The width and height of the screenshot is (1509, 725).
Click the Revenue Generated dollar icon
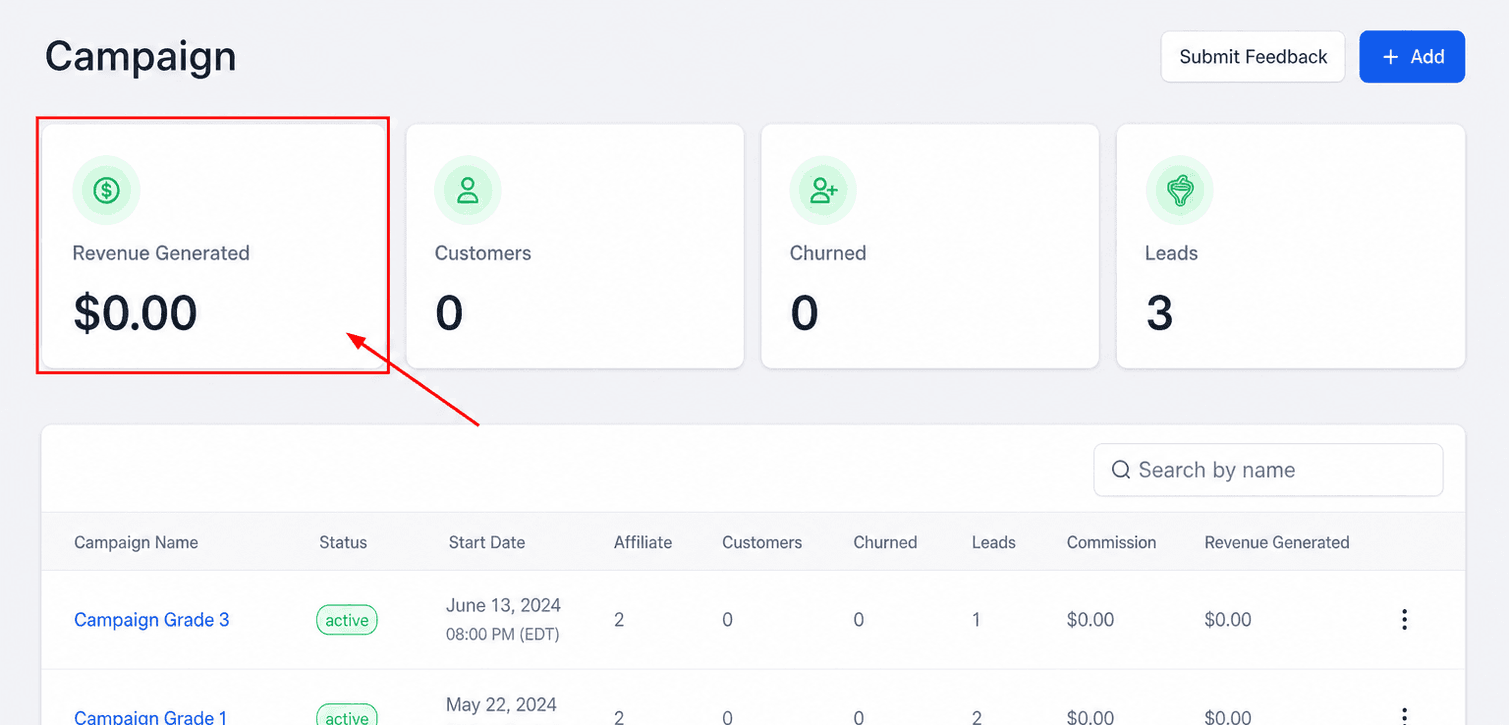(106, 190)
